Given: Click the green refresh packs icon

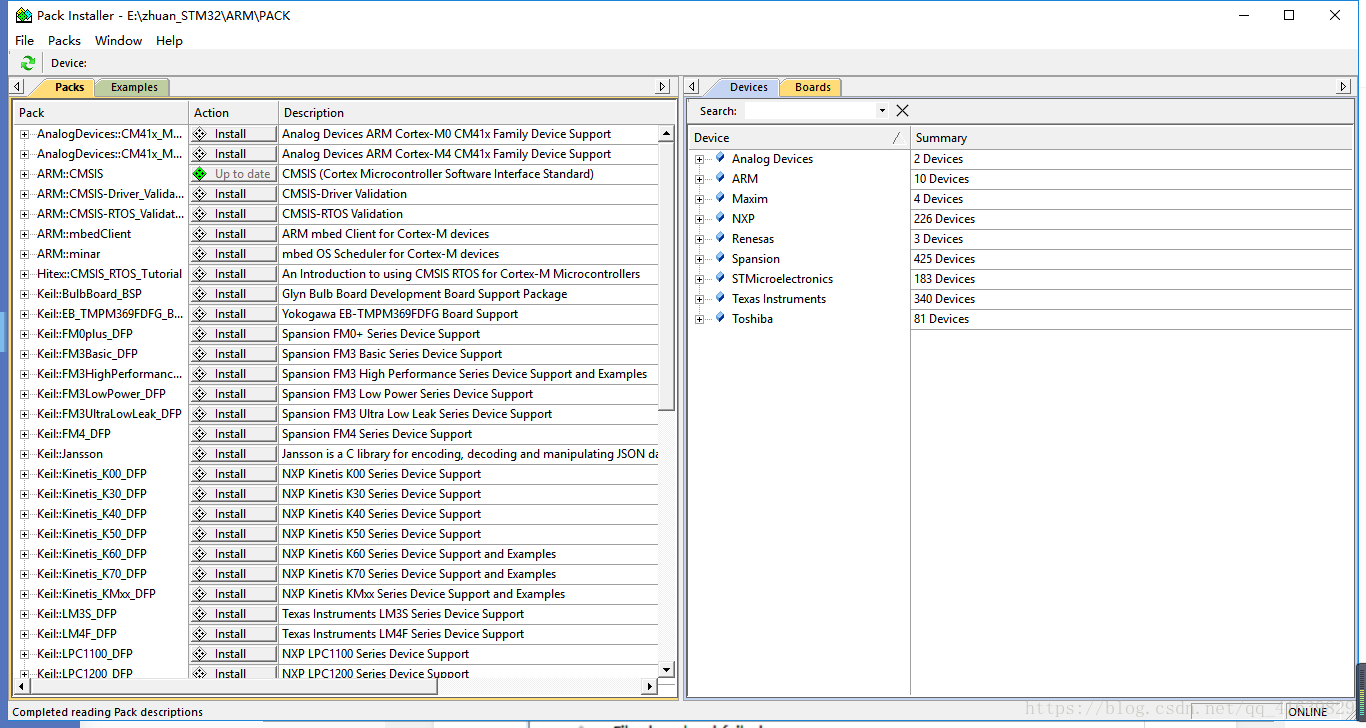Looking at the screenshot, I should point(27,63).
